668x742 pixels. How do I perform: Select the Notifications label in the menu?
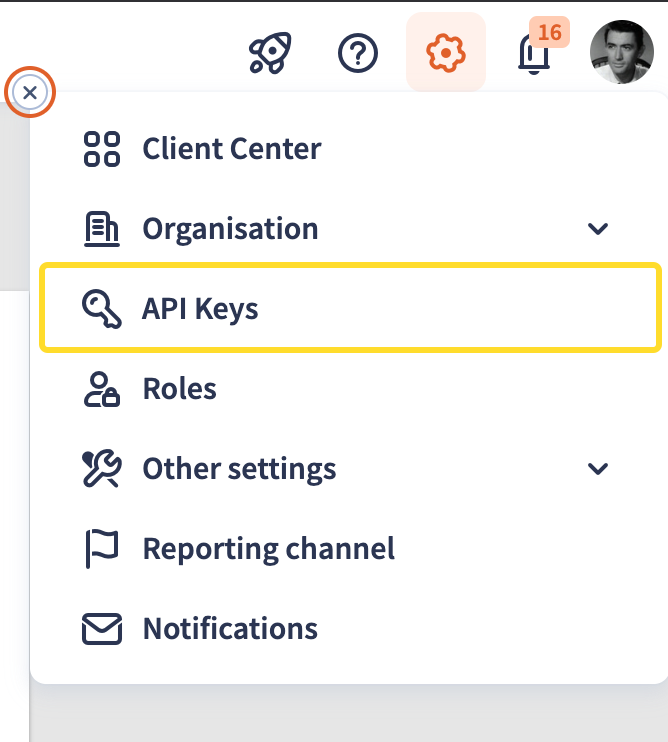click(230, 629)
